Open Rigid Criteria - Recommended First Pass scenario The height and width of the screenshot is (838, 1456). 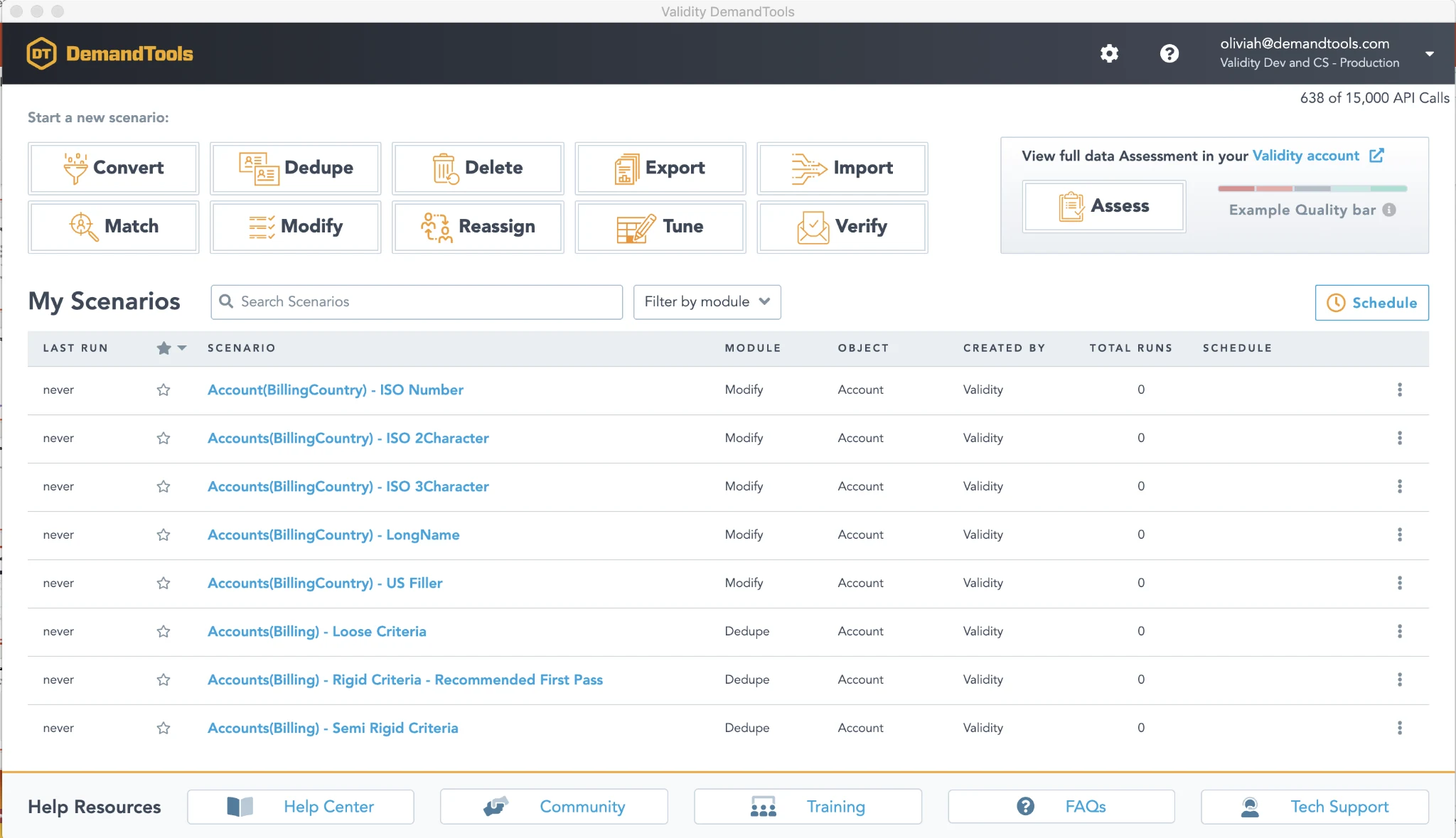405,679
